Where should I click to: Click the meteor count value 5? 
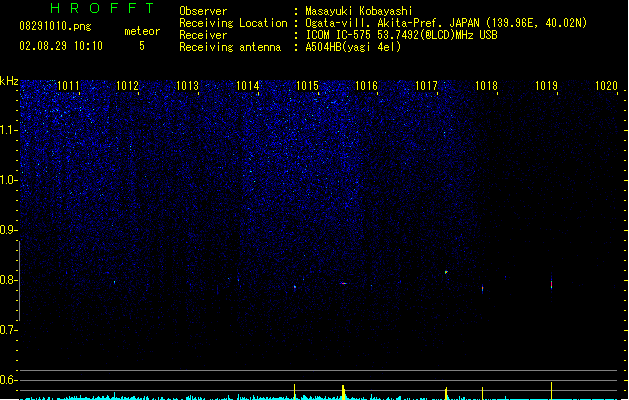tap(142, 46)
